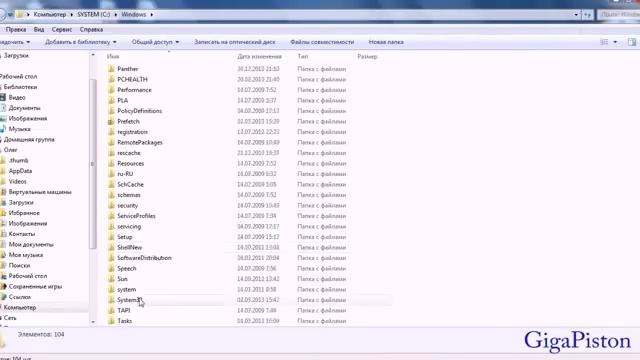Open view options dropdown arrow

(x=615, y=42)
